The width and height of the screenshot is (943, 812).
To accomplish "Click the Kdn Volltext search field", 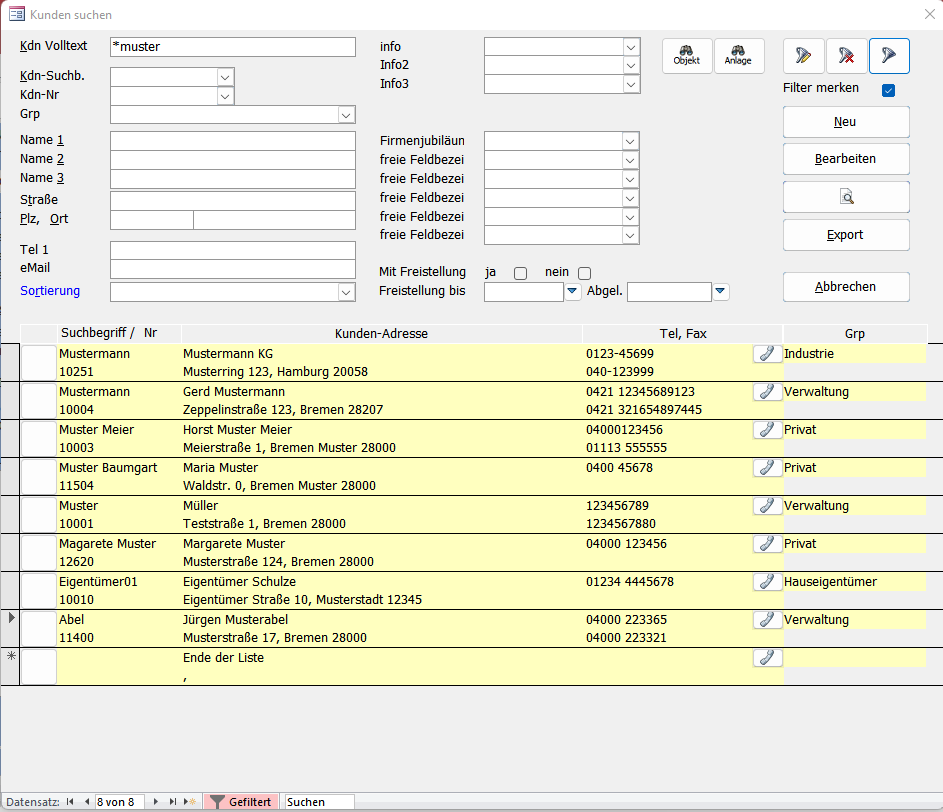I will (x=232, y=47).
